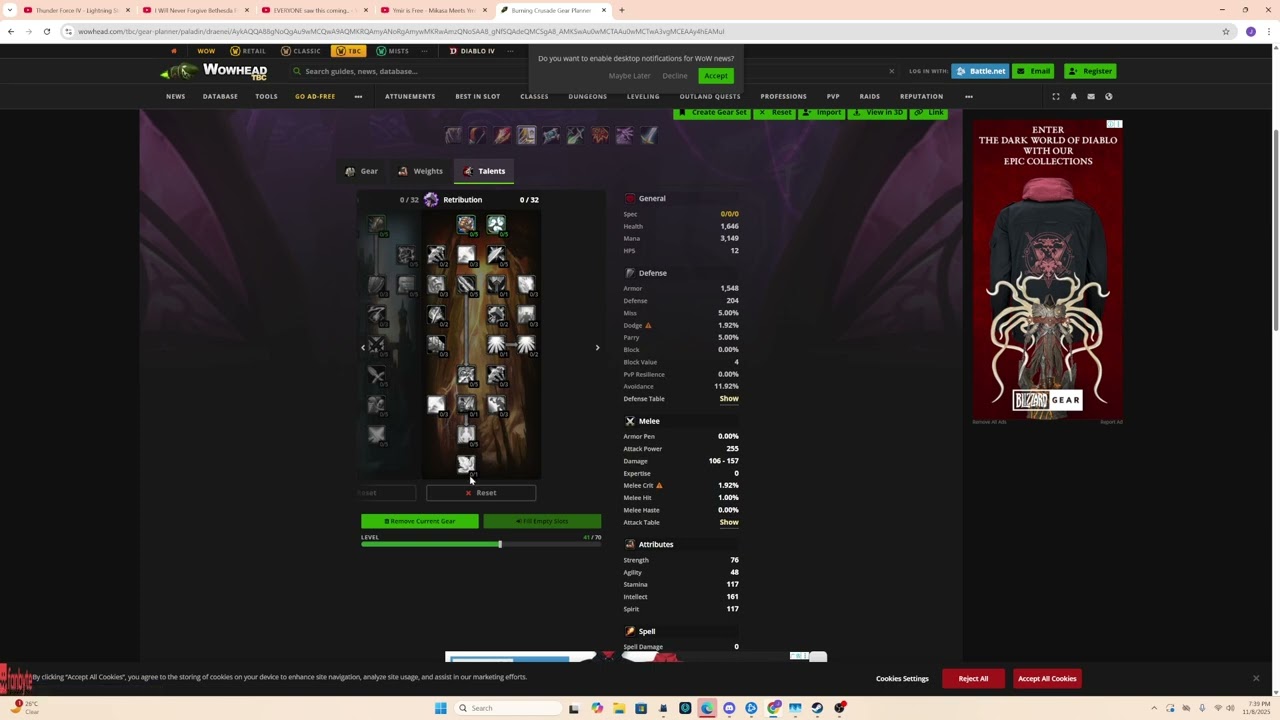Click the Retribution tree spec icon
This screenshot has width=1280, height=720.
click(x=431, y=199)
